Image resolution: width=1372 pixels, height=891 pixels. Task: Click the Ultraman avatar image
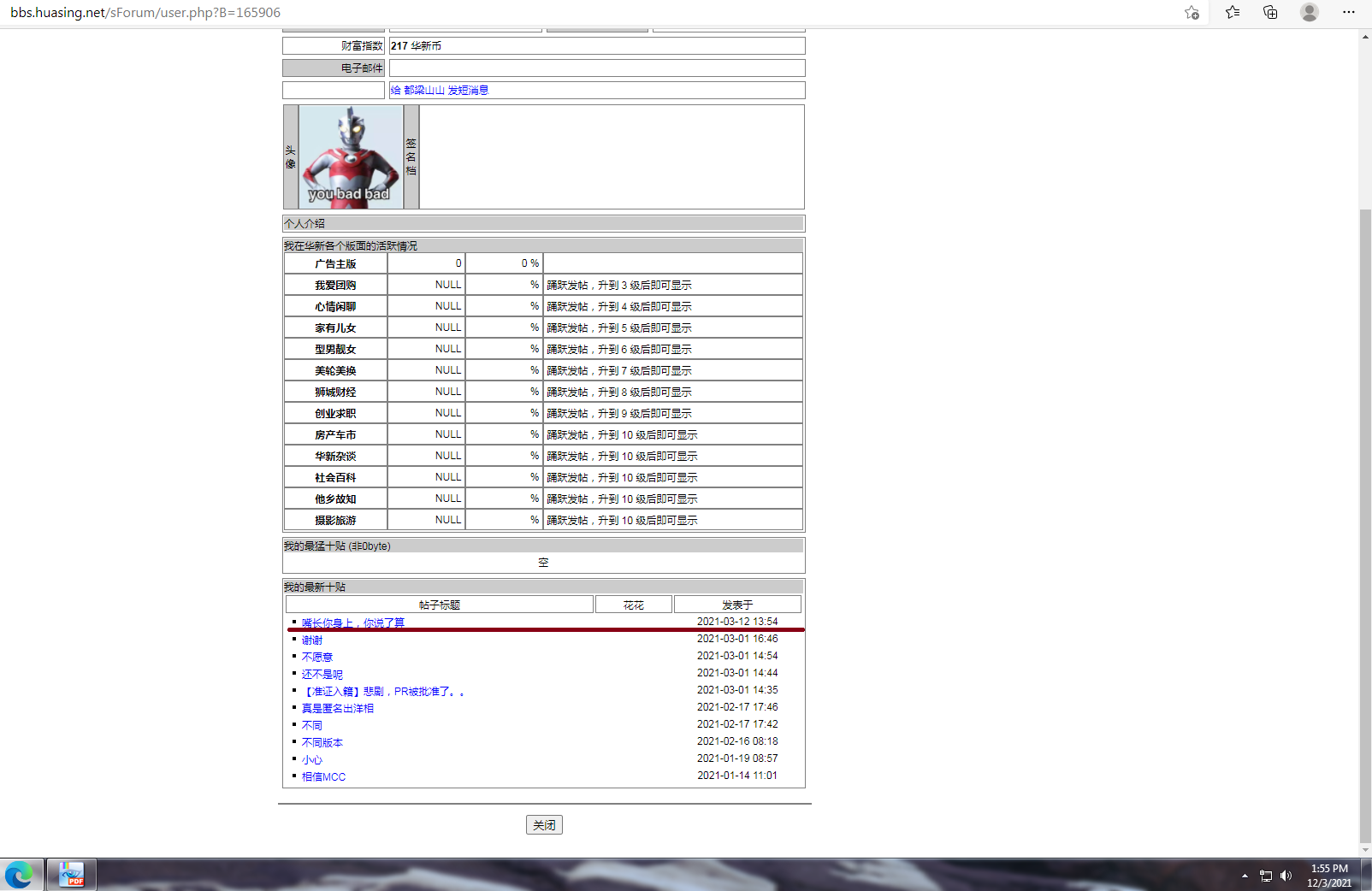coord(351,157)
